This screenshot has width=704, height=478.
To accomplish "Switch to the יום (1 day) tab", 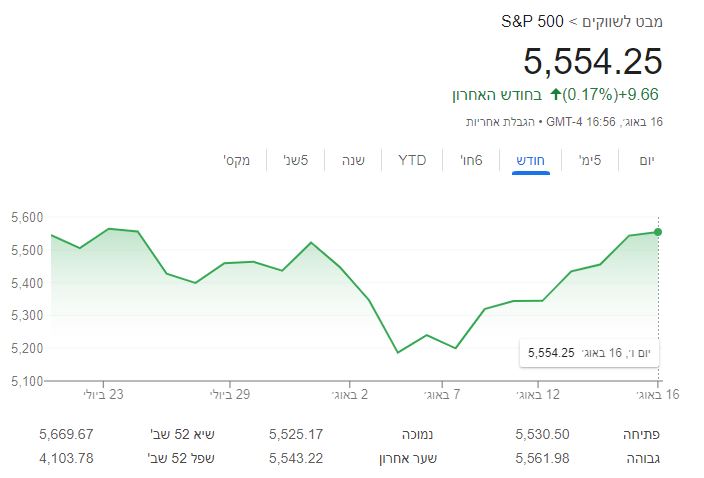I will pos(646,160).
